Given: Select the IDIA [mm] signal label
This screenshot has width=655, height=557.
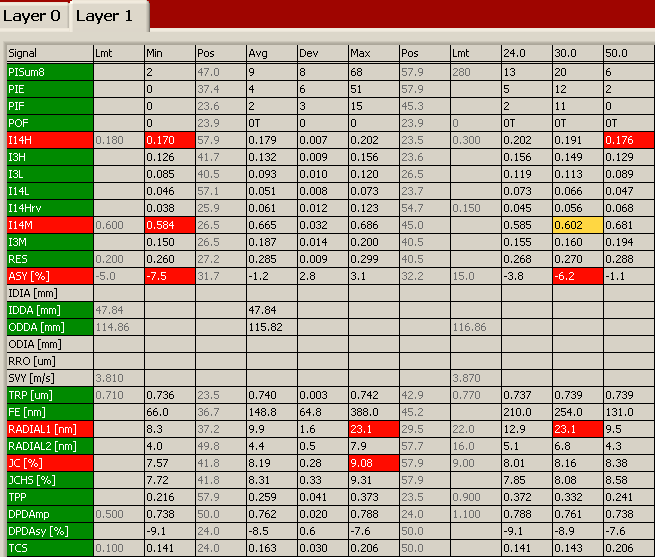Looking at the screenshot, I should [x=50, y=293].
